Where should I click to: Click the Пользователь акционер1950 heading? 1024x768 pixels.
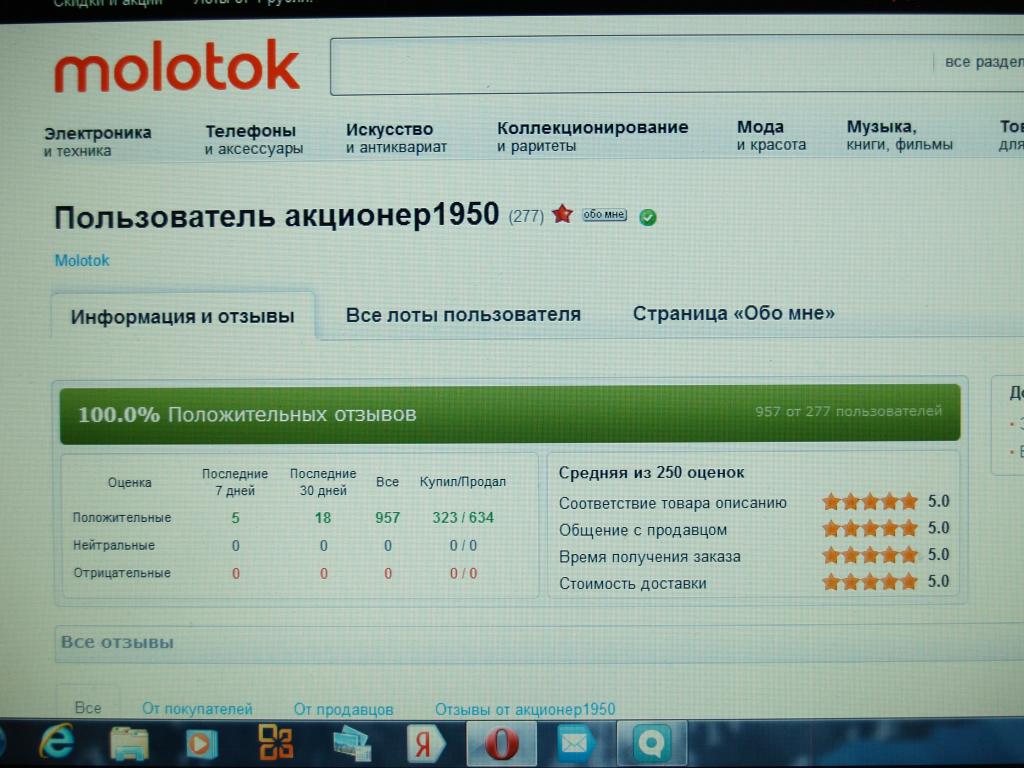pos(276,216)
